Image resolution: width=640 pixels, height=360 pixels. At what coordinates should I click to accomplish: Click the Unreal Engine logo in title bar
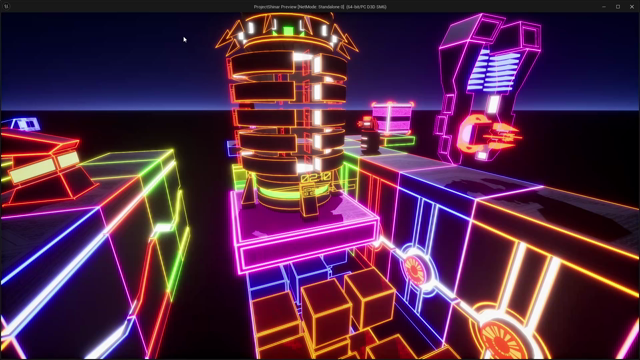point(6,6)
